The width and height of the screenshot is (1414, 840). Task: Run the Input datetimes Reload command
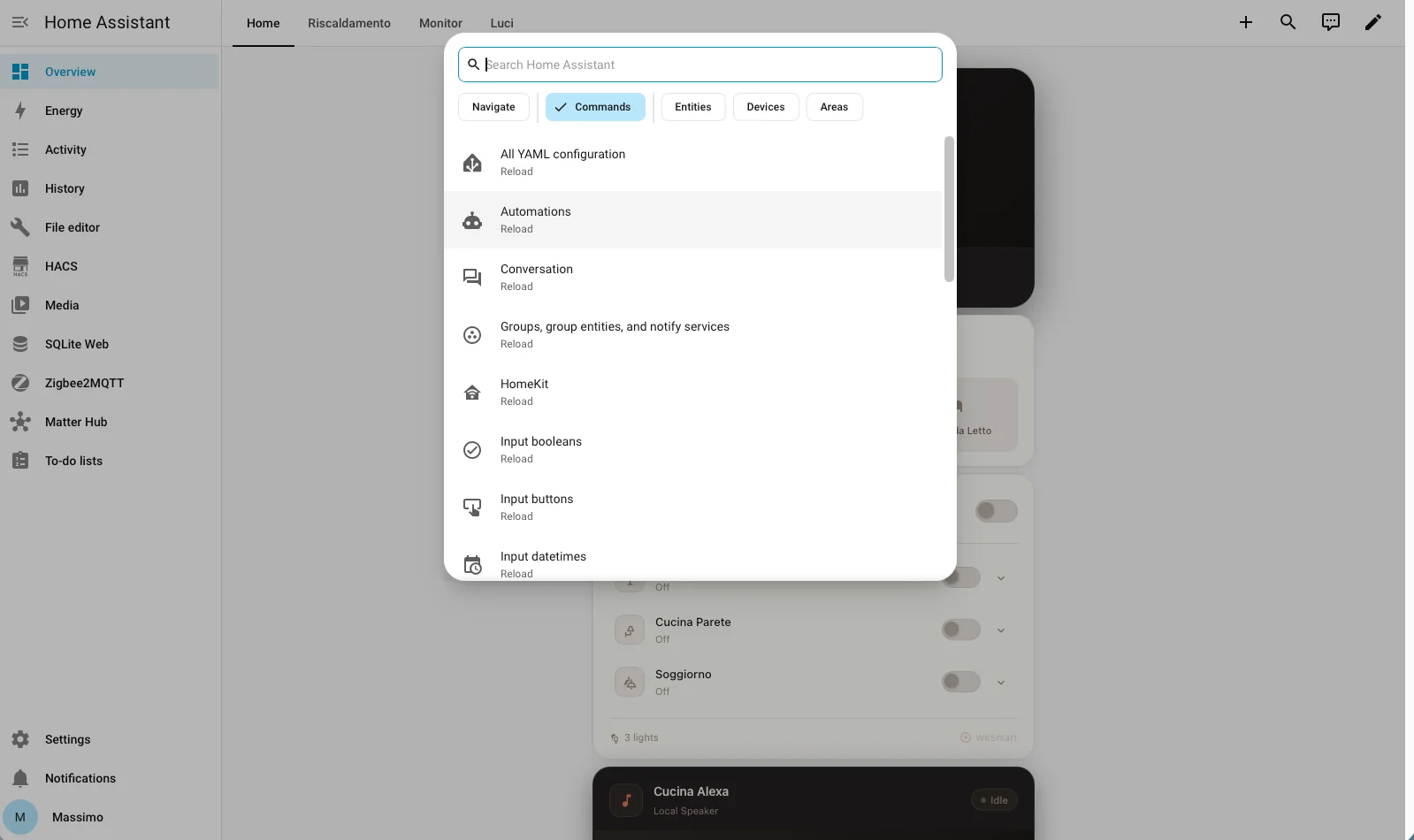pyautogui.click(x=693, y=561)
